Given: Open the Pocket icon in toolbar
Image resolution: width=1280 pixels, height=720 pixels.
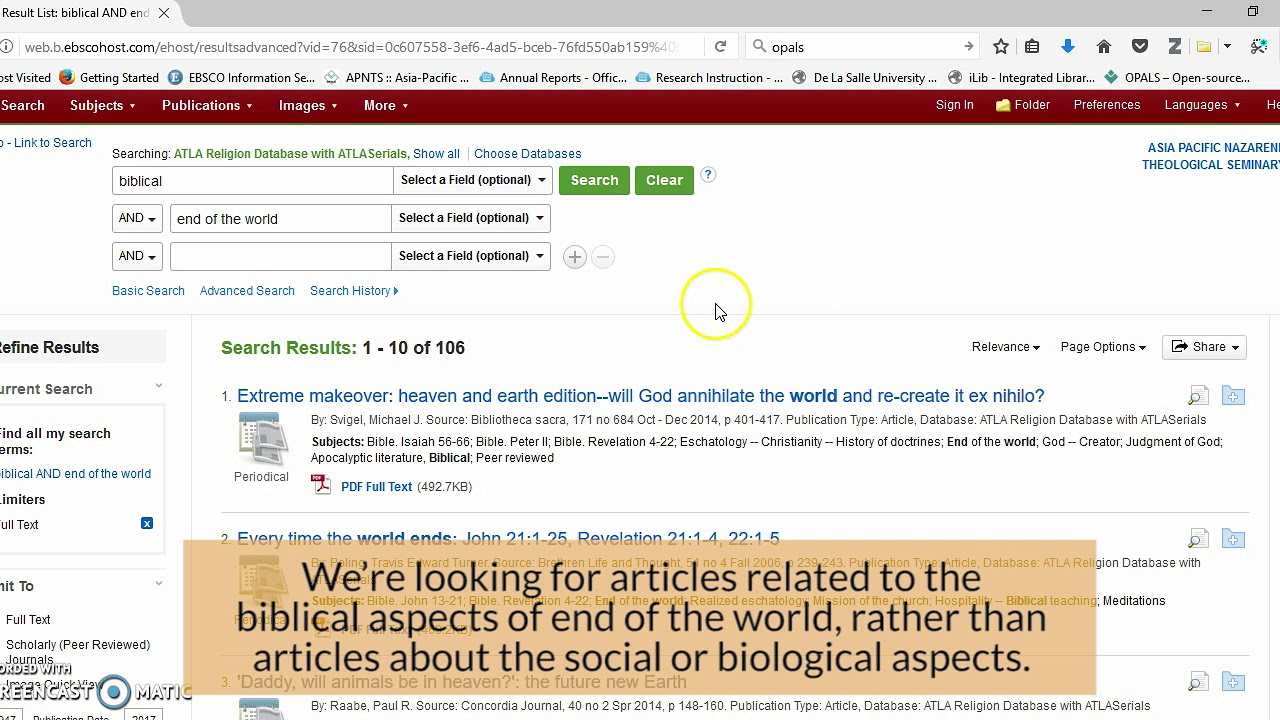Looking at the screenshot, I should [1139, 47].
